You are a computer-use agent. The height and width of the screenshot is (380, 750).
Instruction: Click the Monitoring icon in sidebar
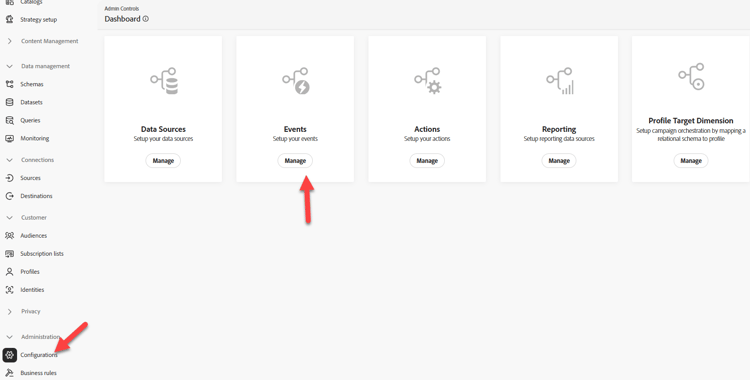pyautogui.click(x=9, y=138)
